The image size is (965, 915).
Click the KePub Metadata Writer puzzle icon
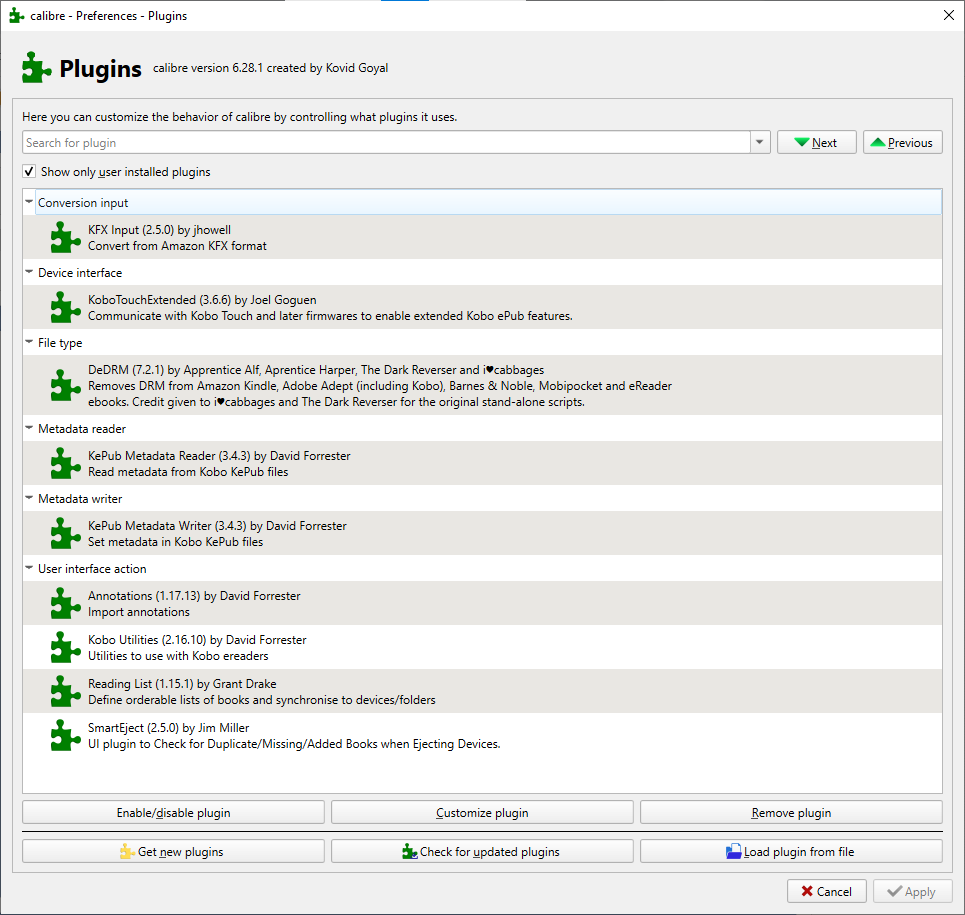pos(66,533)
